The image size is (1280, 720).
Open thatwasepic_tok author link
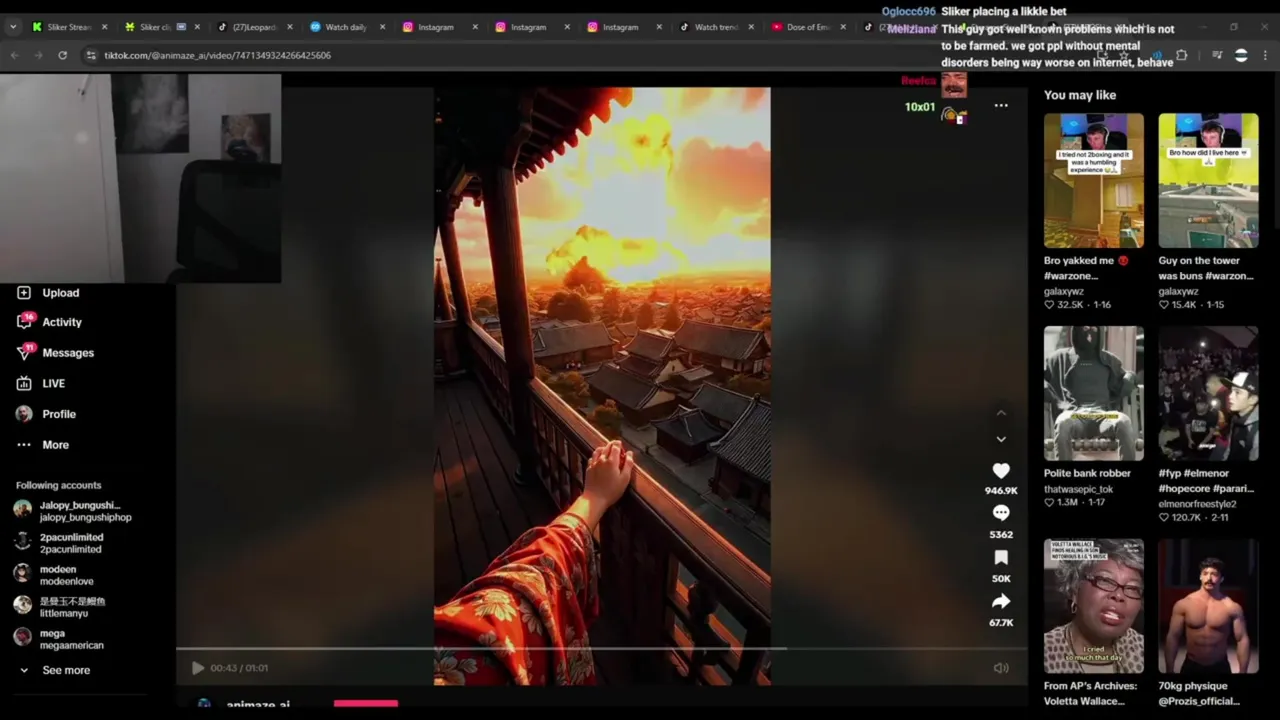click(x=1079, y=490)
